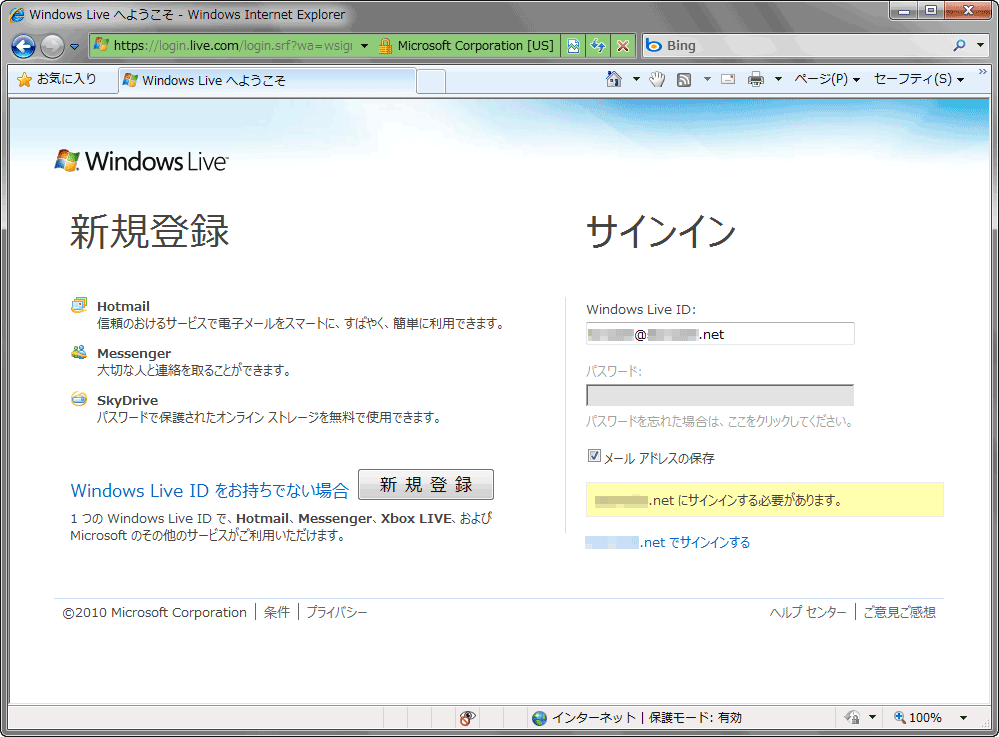Click the Messenger service icon
This screenshot has width=999, height=737.
click(79, 352)
